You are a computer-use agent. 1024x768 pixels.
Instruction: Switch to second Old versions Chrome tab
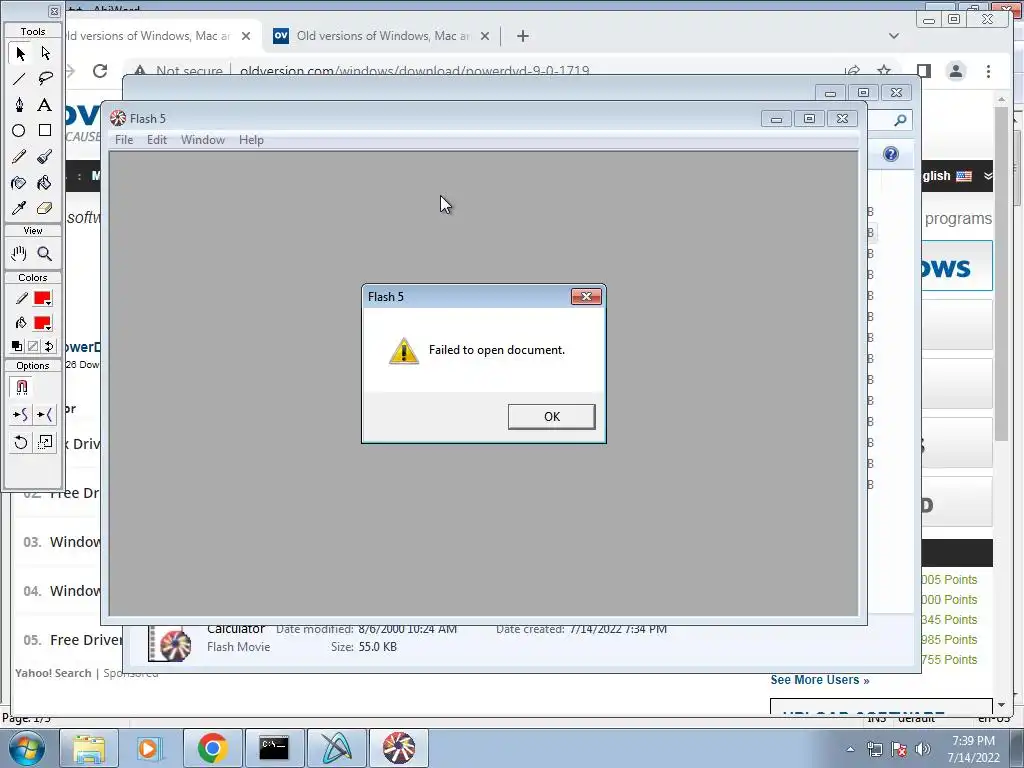tap(383, 36)
